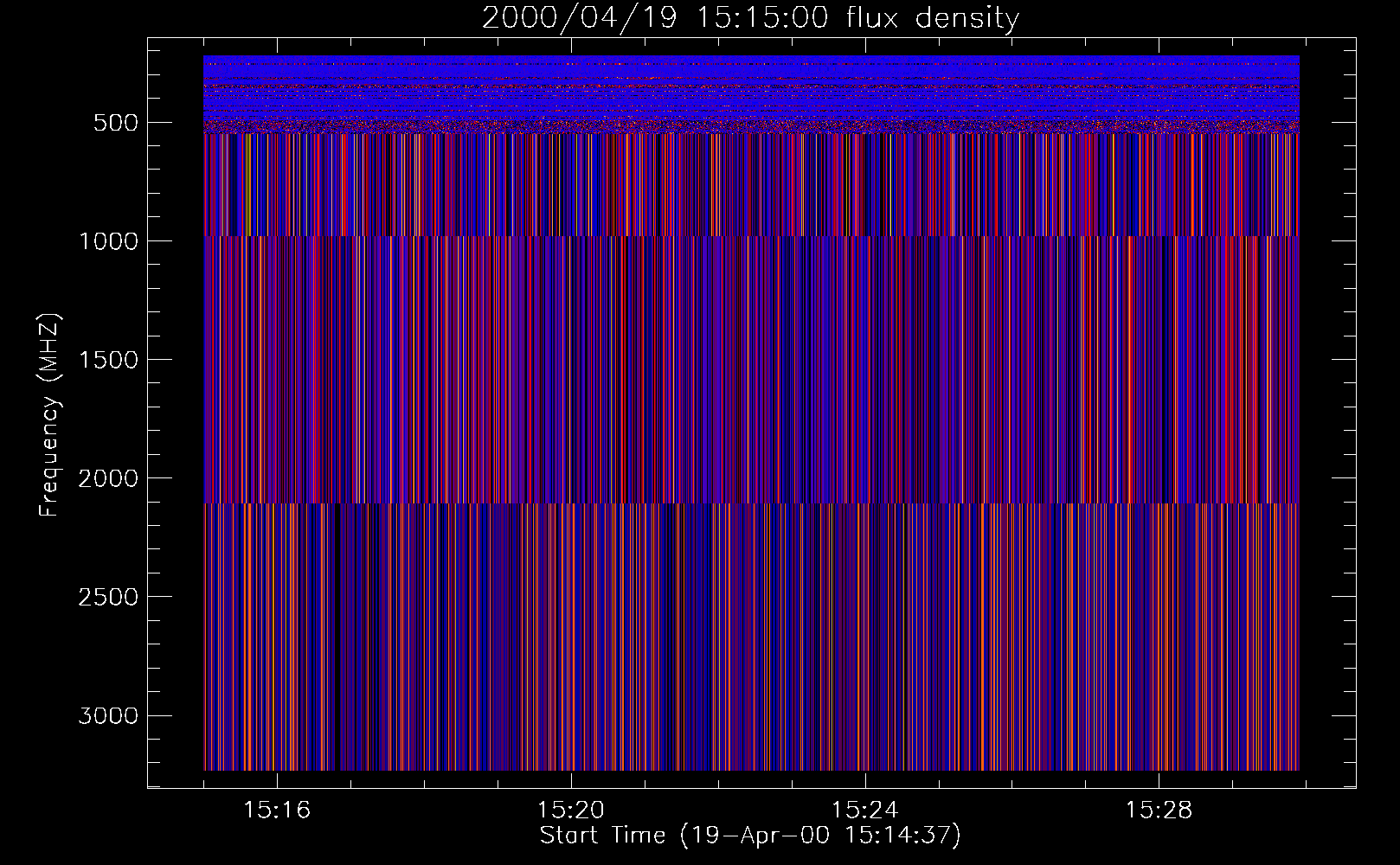Click the 2500 frequency tick label

(x=108, y=597)
